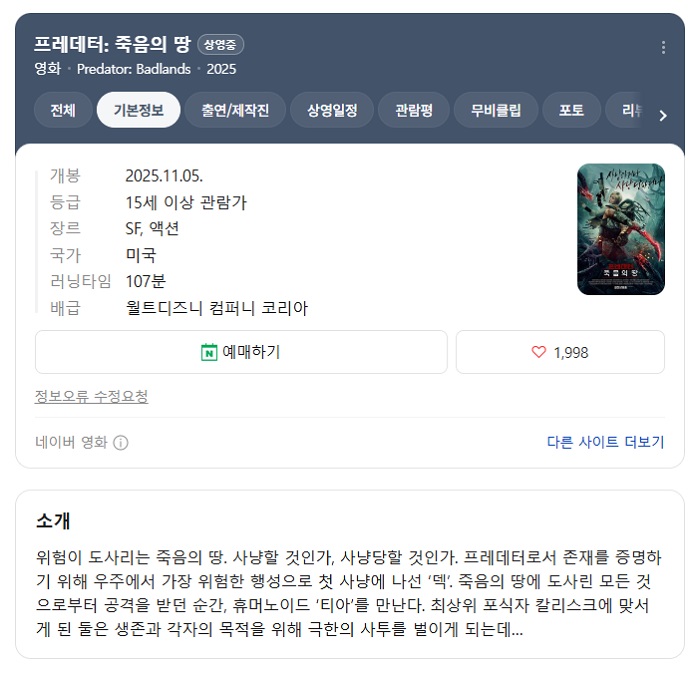Screen dimensions: 700x677
Task: Select the 기본정보 tab
Action: [138, 110]
